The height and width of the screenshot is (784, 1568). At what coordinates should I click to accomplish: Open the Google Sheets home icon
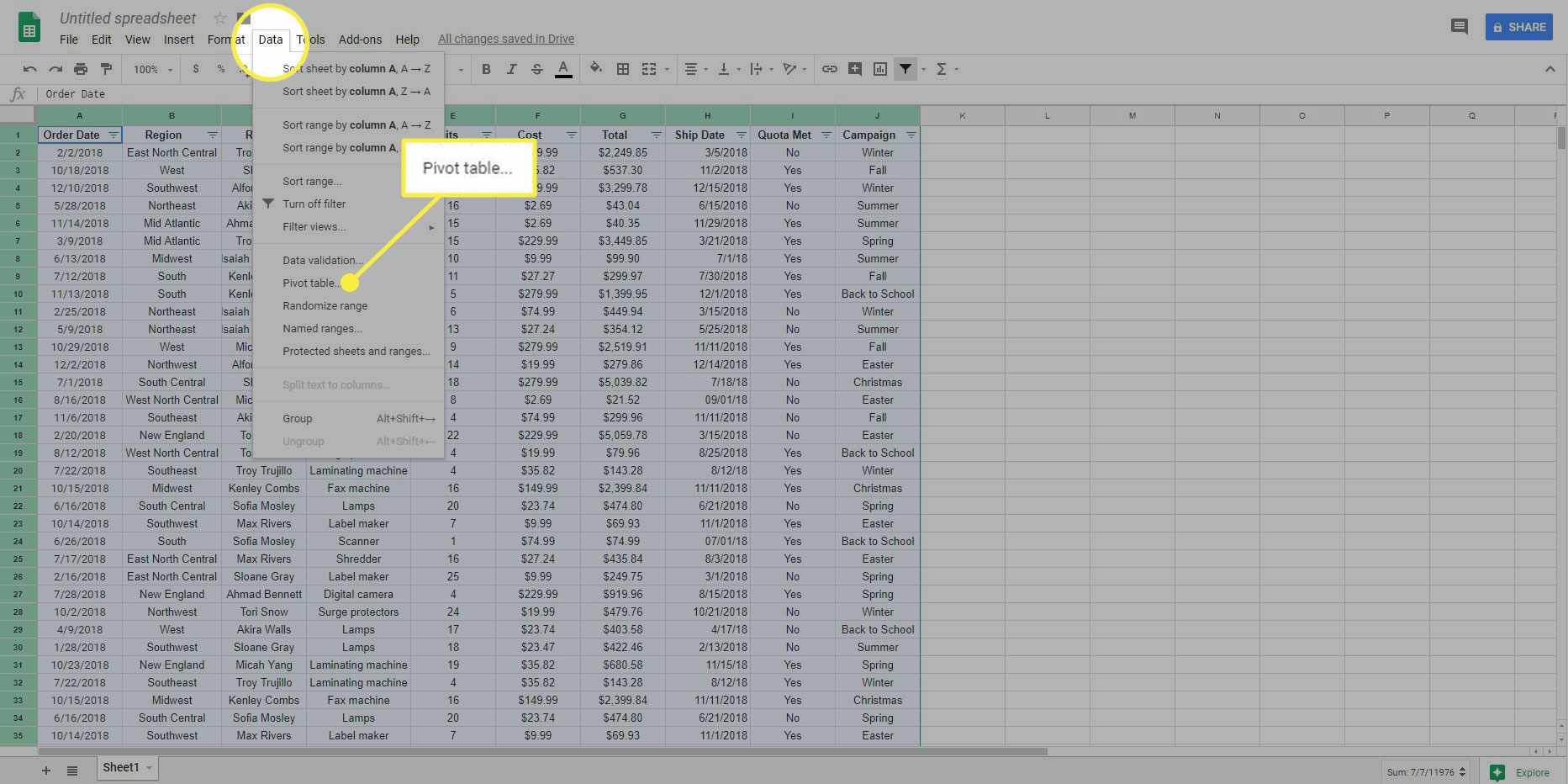(x=29, y=27)
